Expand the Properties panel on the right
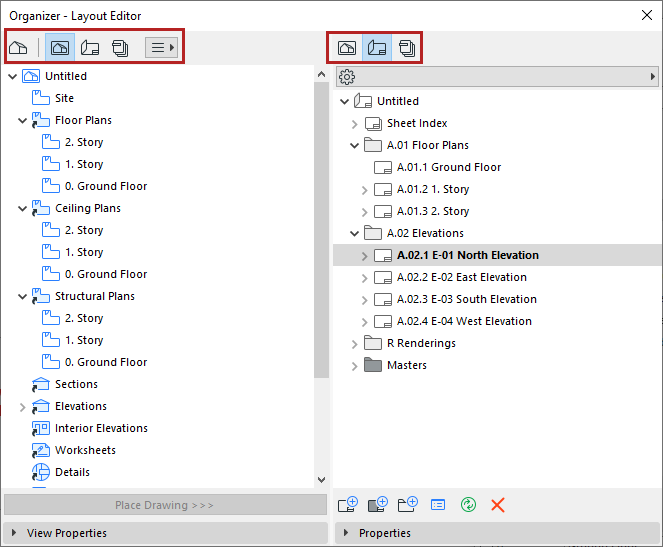The image size is (663, 547). point(346,533)
